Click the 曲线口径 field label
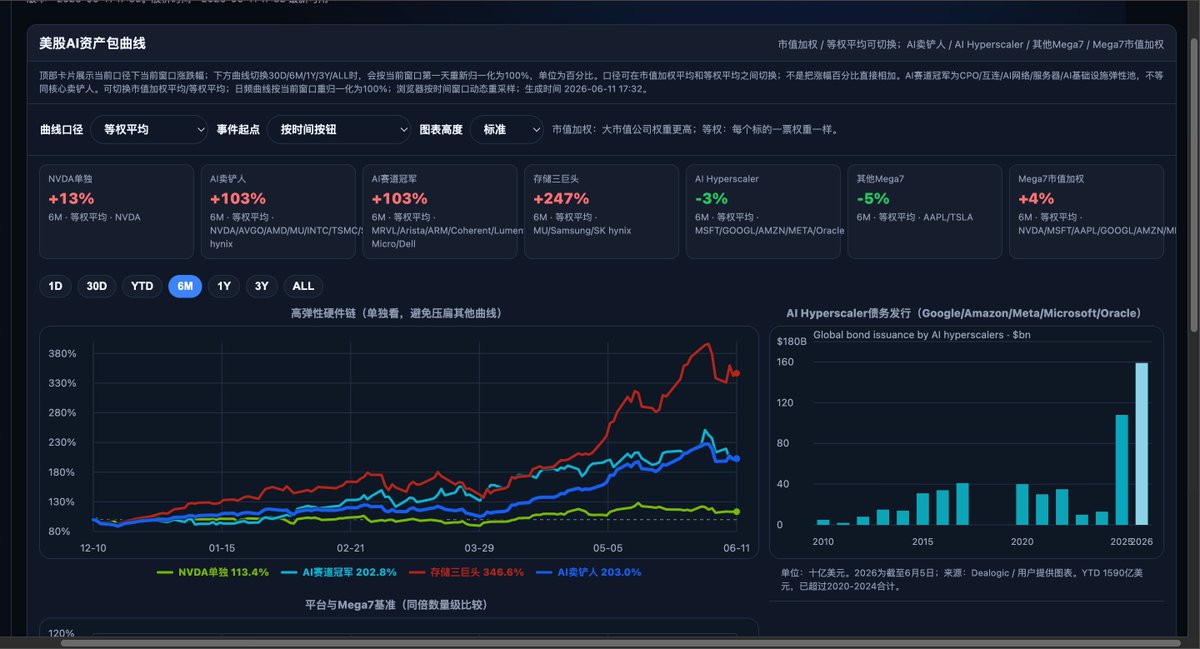 pos(61,129)
